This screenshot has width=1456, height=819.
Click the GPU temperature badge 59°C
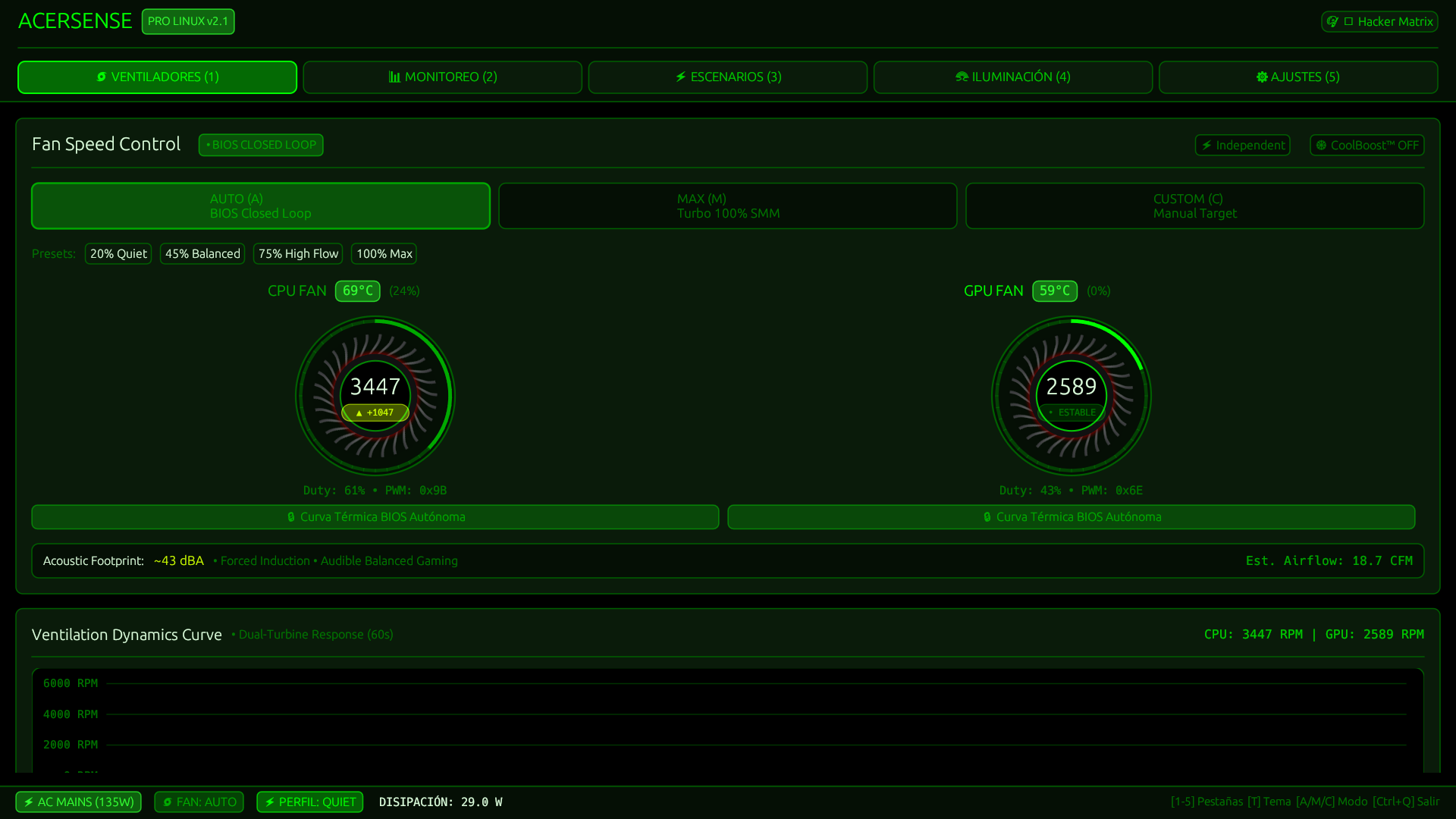click(x=1054, y=290)
